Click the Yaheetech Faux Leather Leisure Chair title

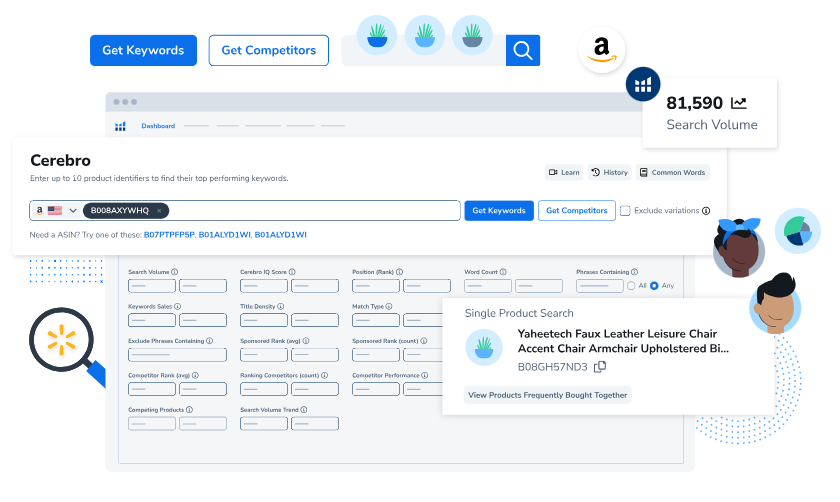click(623, 341)
